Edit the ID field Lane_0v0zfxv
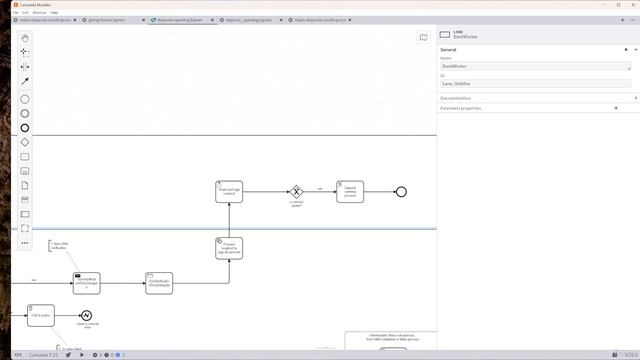The image size is (640, 360). (x=536, y=84)
